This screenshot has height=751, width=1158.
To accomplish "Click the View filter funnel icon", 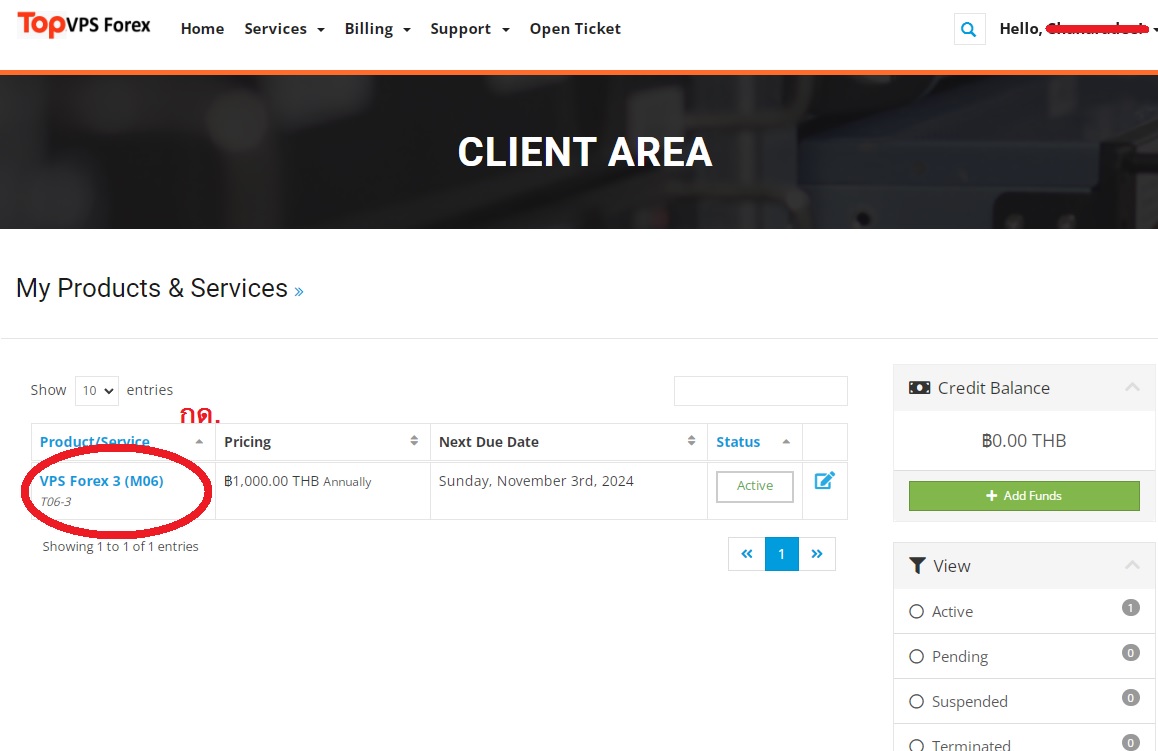I will pos(917,566).
